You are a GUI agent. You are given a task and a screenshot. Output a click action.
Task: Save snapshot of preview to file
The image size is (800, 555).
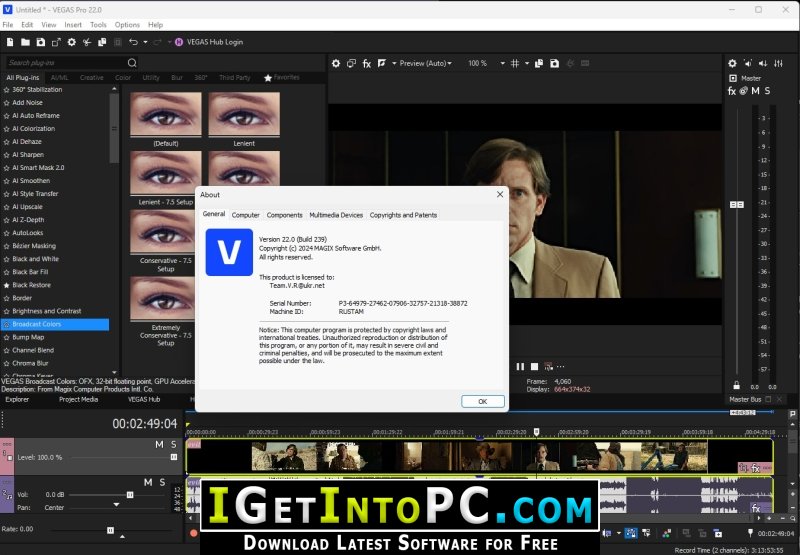pyautogui.click(x=555, y=63)
